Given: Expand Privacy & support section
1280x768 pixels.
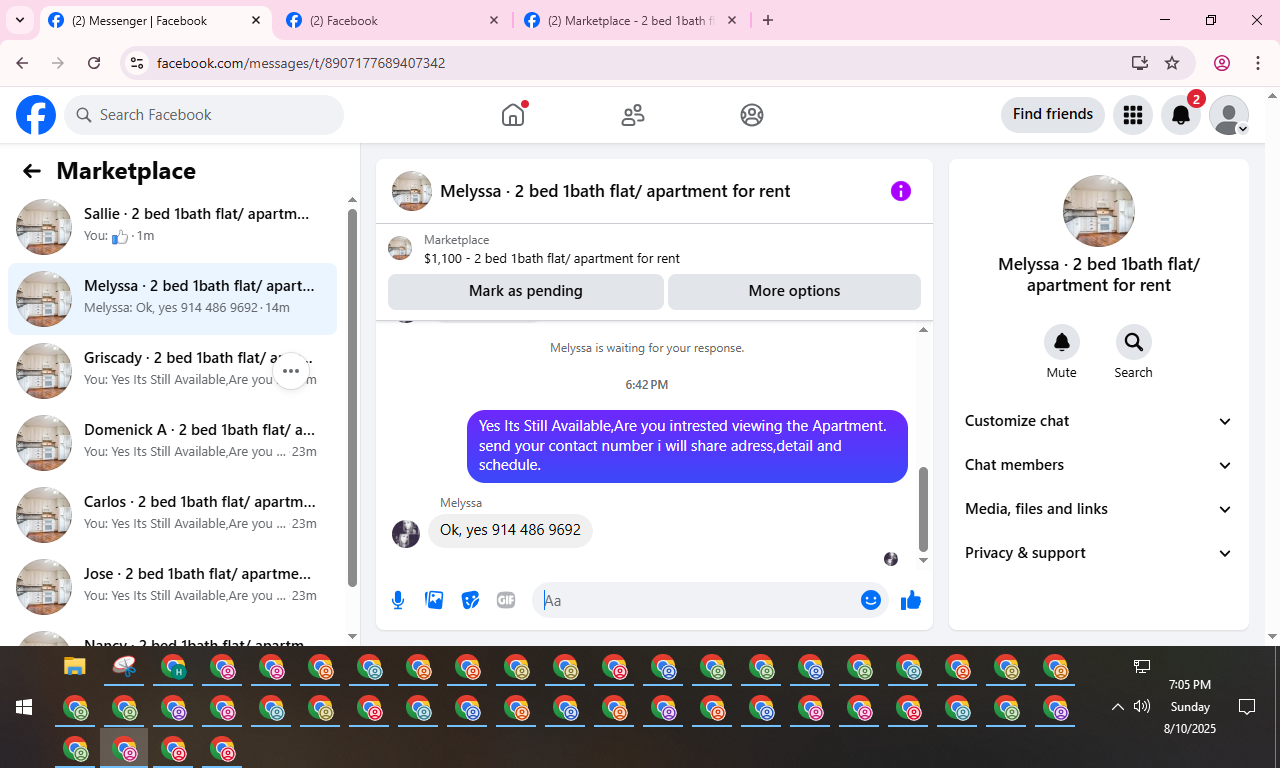Looking at the screenshot, I should 1099,553.
